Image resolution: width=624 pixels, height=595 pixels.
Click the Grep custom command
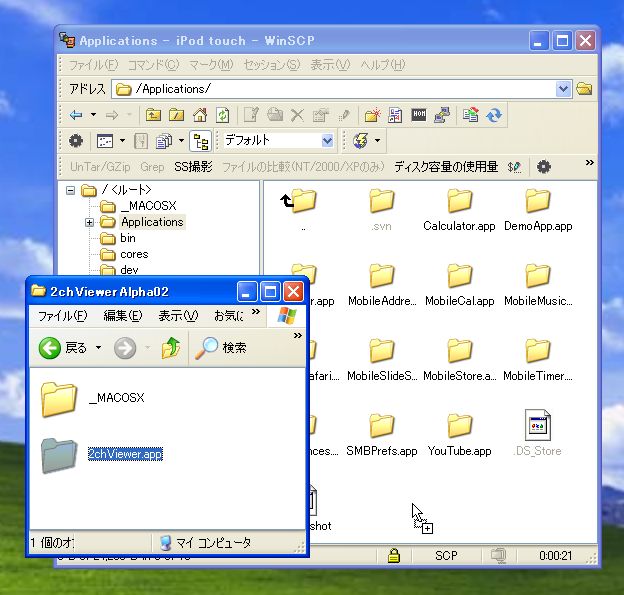click(x=152, y=167)
